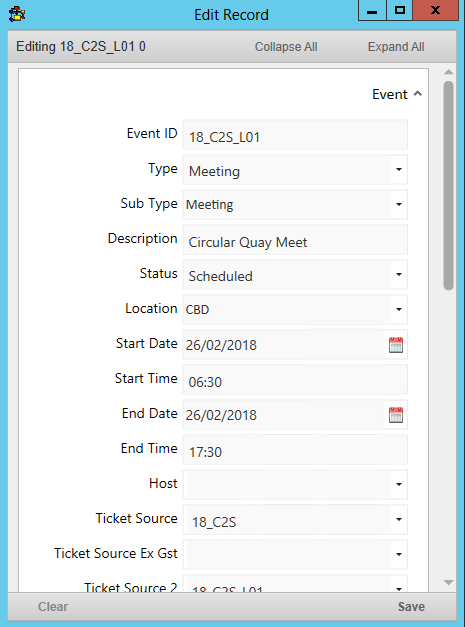The image size is (465, 627).
Task: Click the scrollbar down arrow
Action: (448, 583)
